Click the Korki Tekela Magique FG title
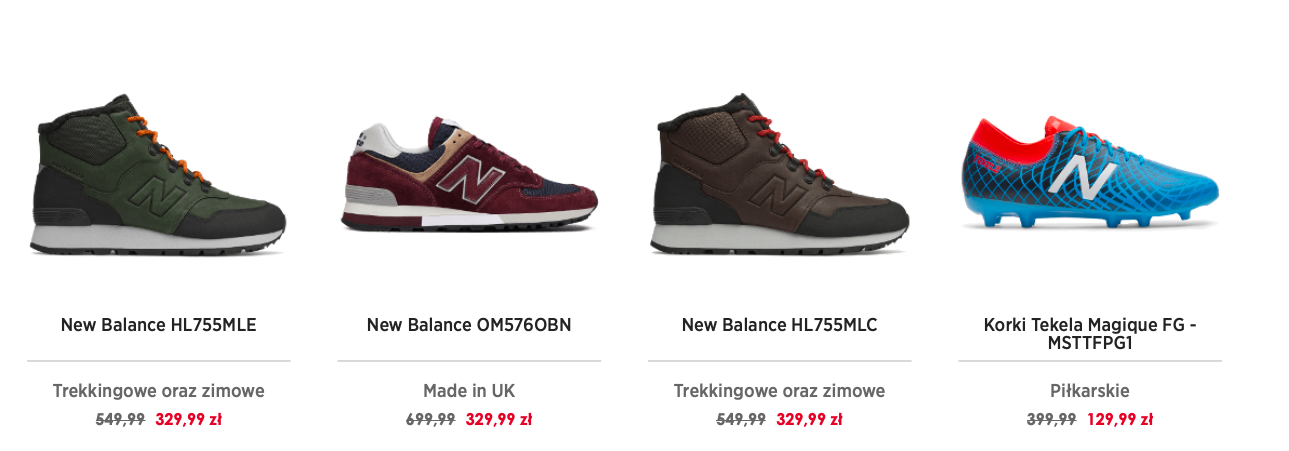 1090,334
